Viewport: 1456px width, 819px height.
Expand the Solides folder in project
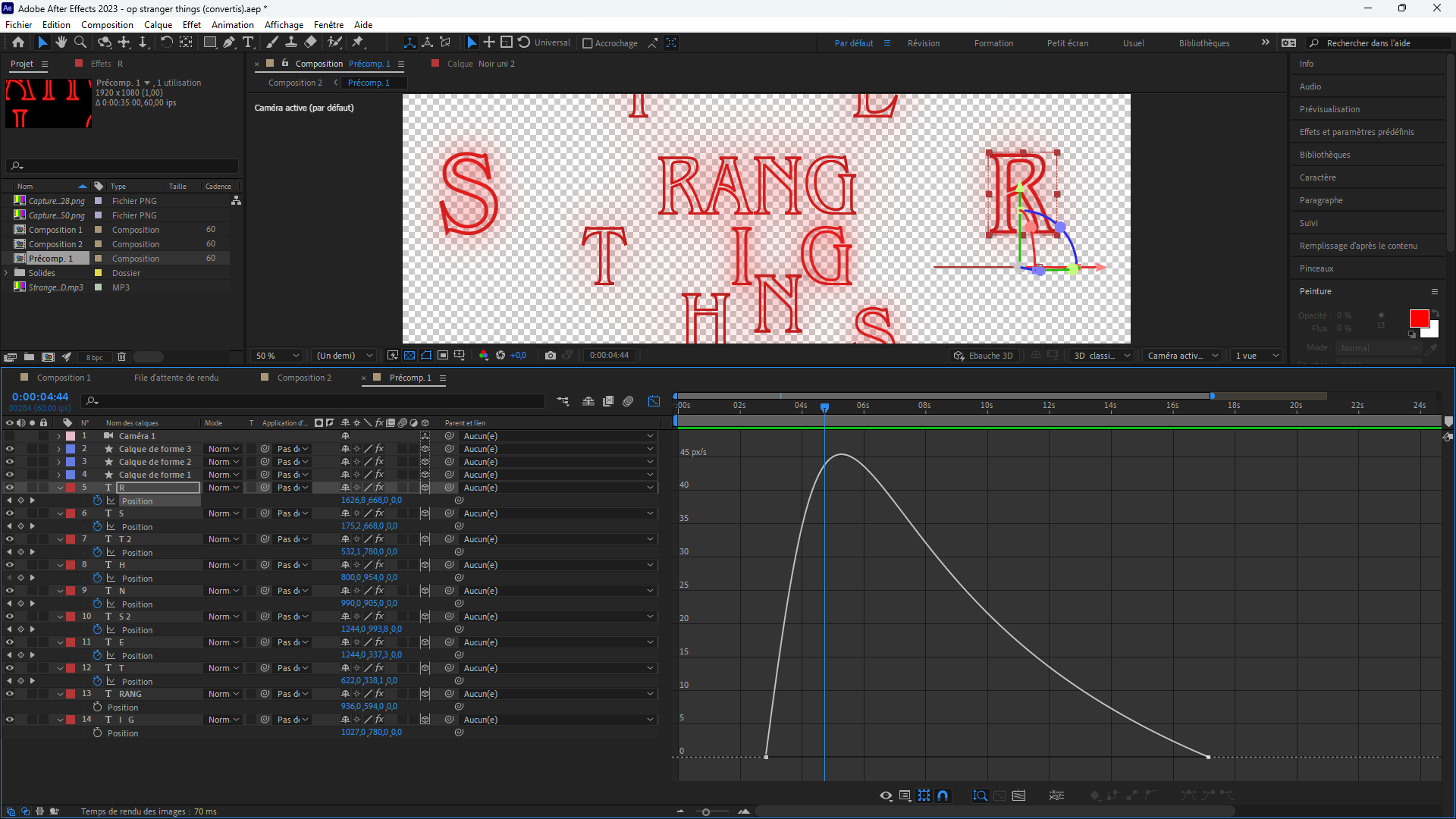(7, 273)
